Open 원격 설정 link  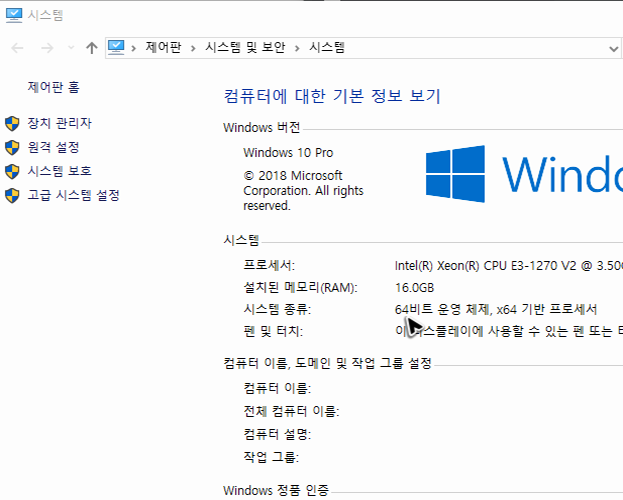[x=54, y=147]
